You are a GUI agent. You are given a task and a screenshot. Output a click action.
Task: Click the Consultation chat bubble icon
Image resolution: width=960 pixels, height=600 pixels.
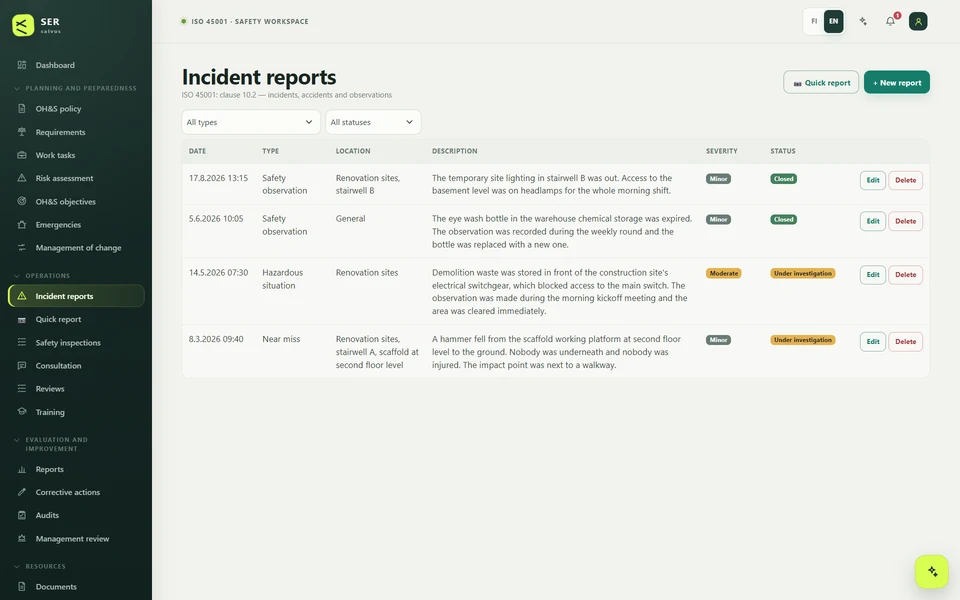[22, 366]
